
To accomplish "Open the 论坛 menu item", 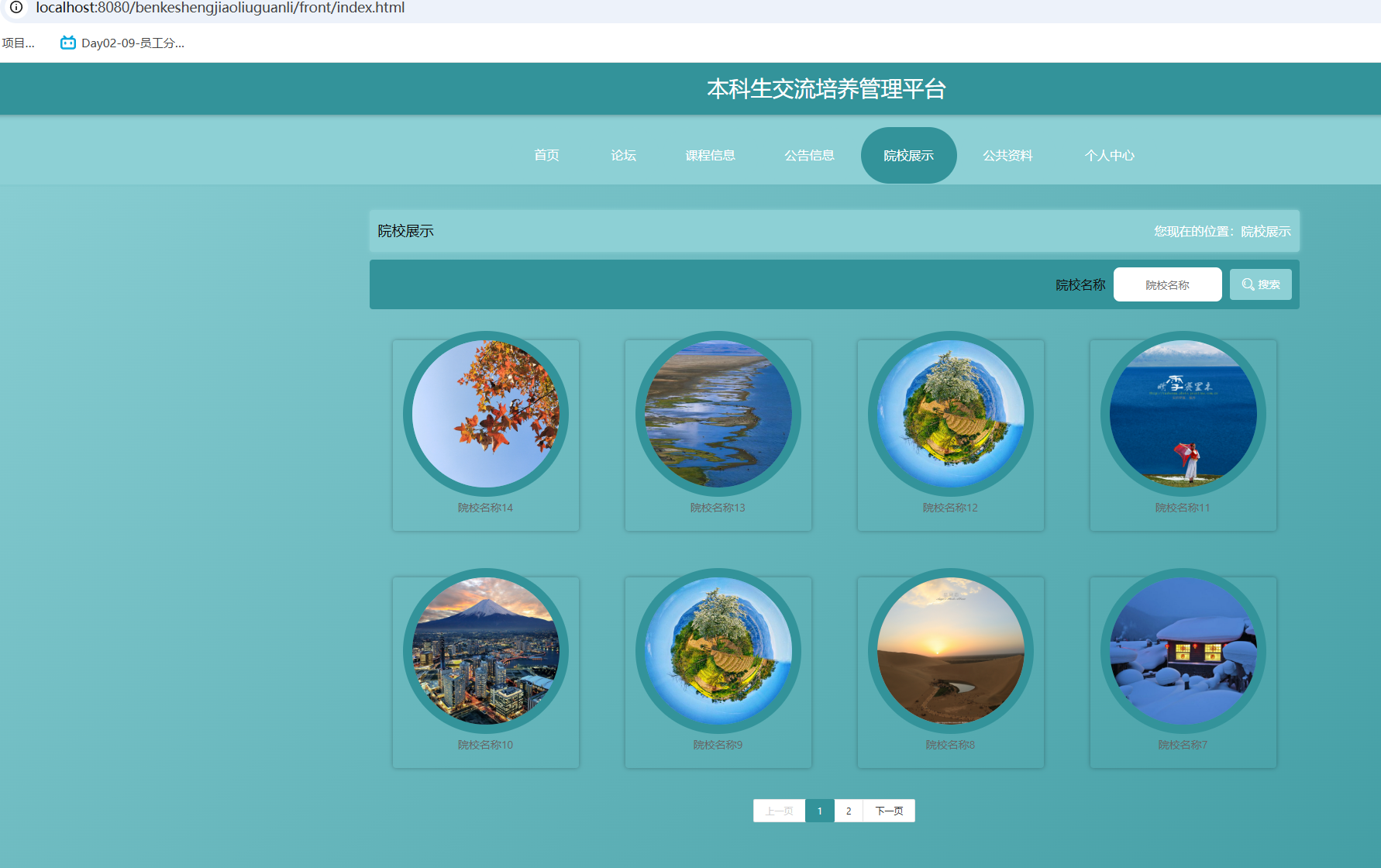I will tap(623, 155).
